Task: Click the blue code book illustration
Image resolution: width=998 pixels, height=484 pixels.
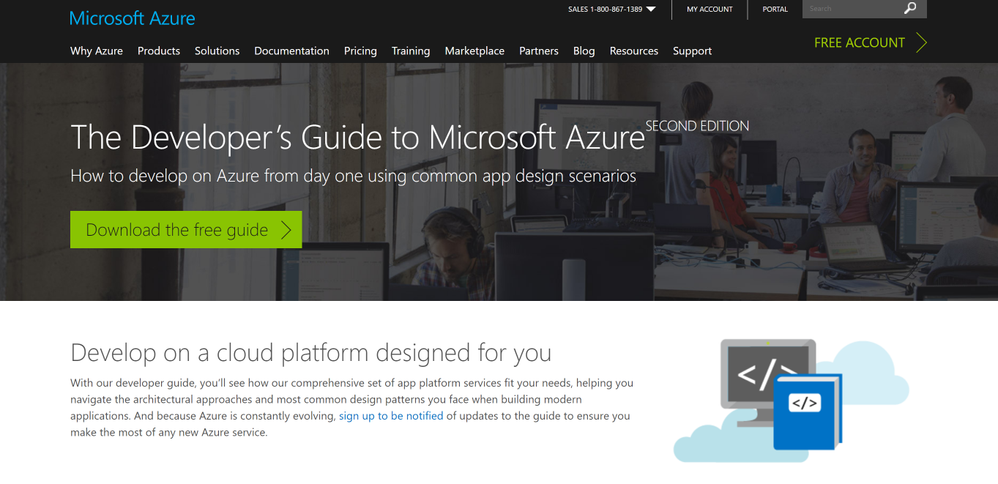Action: 807,411
